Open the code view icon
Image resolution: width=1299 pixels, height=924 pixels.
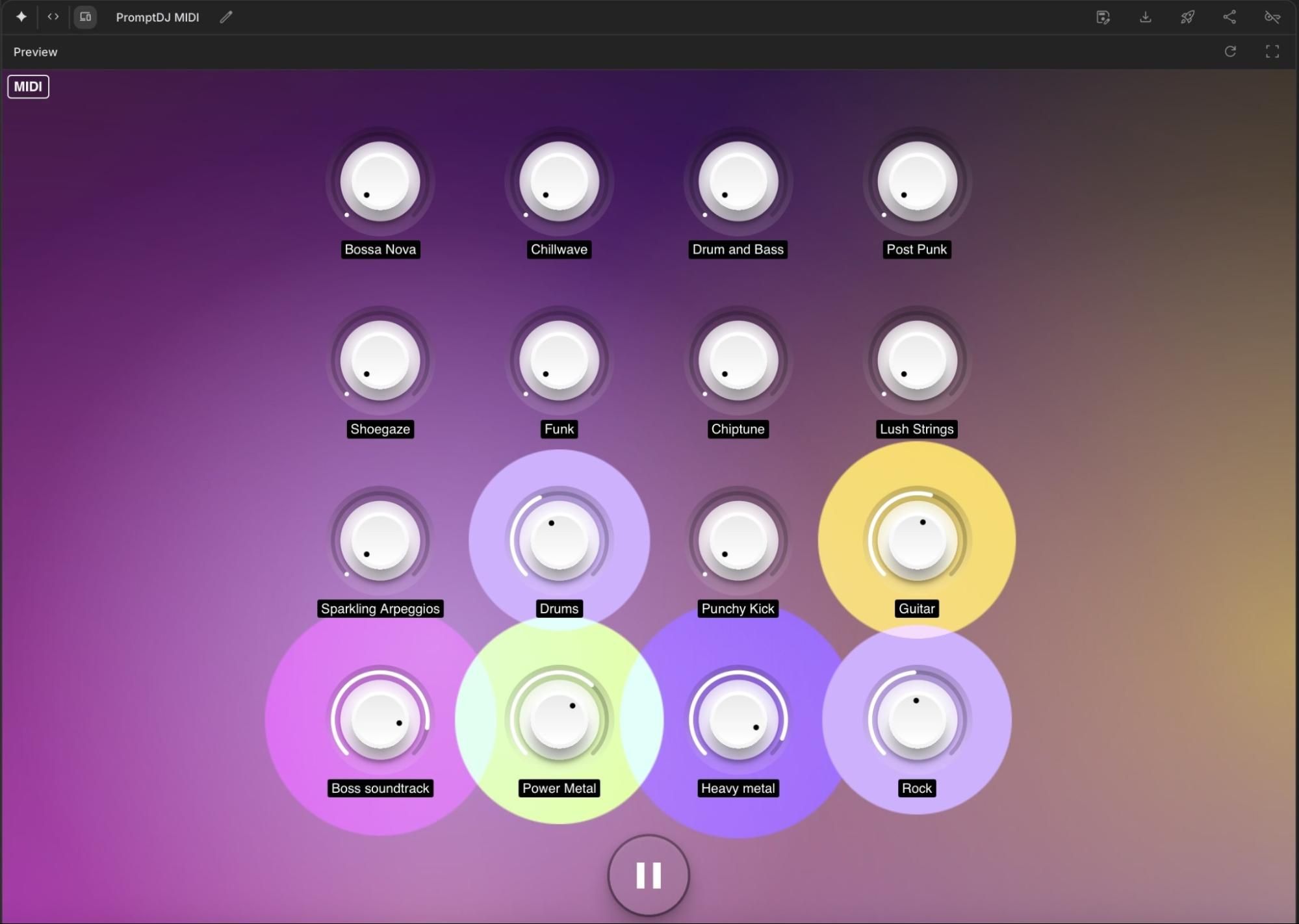pos(53,17)
